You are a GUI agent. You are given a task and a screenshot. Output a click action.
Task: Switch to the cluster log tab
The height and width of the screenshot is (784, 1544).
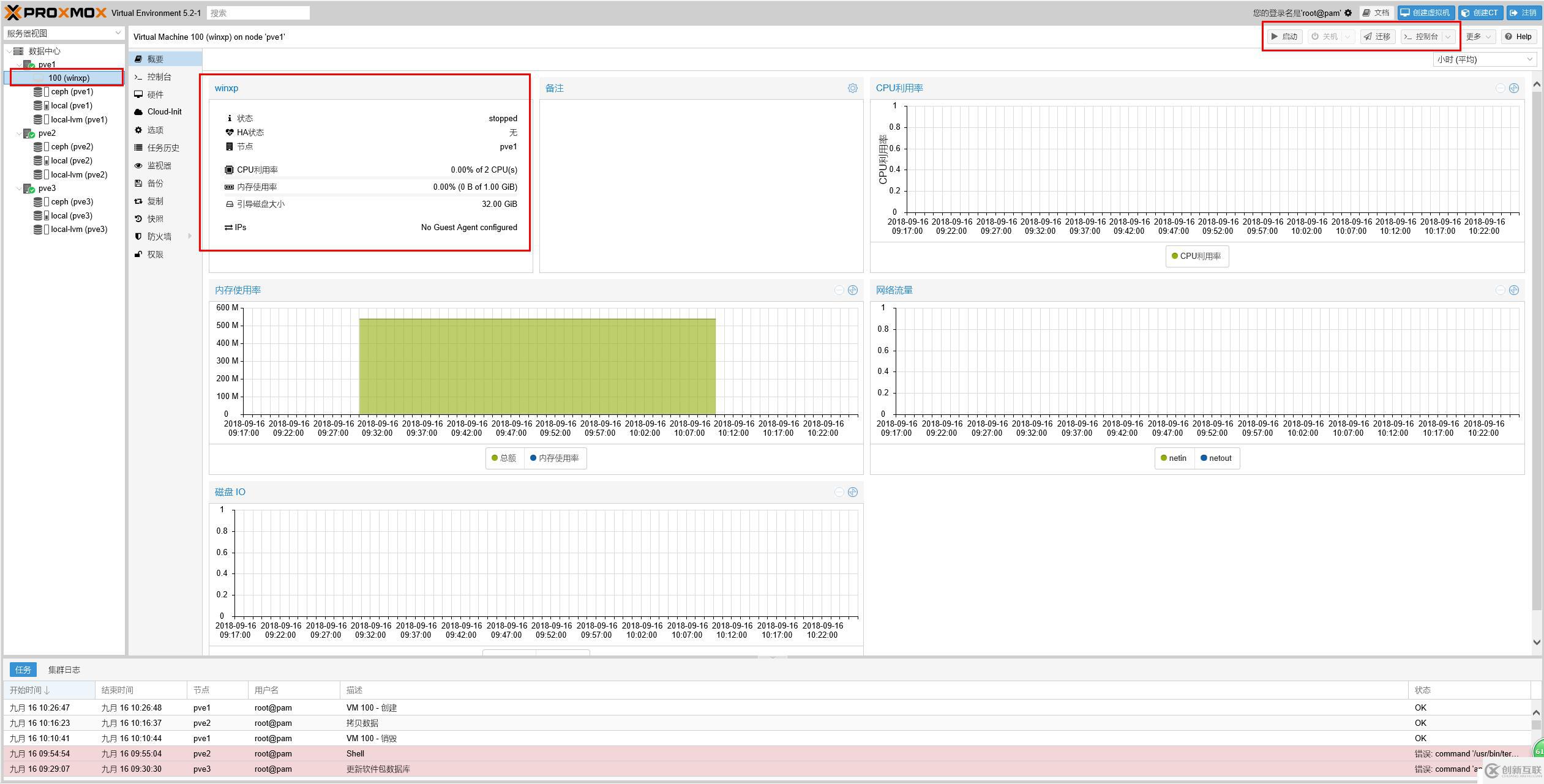(64, 670)
